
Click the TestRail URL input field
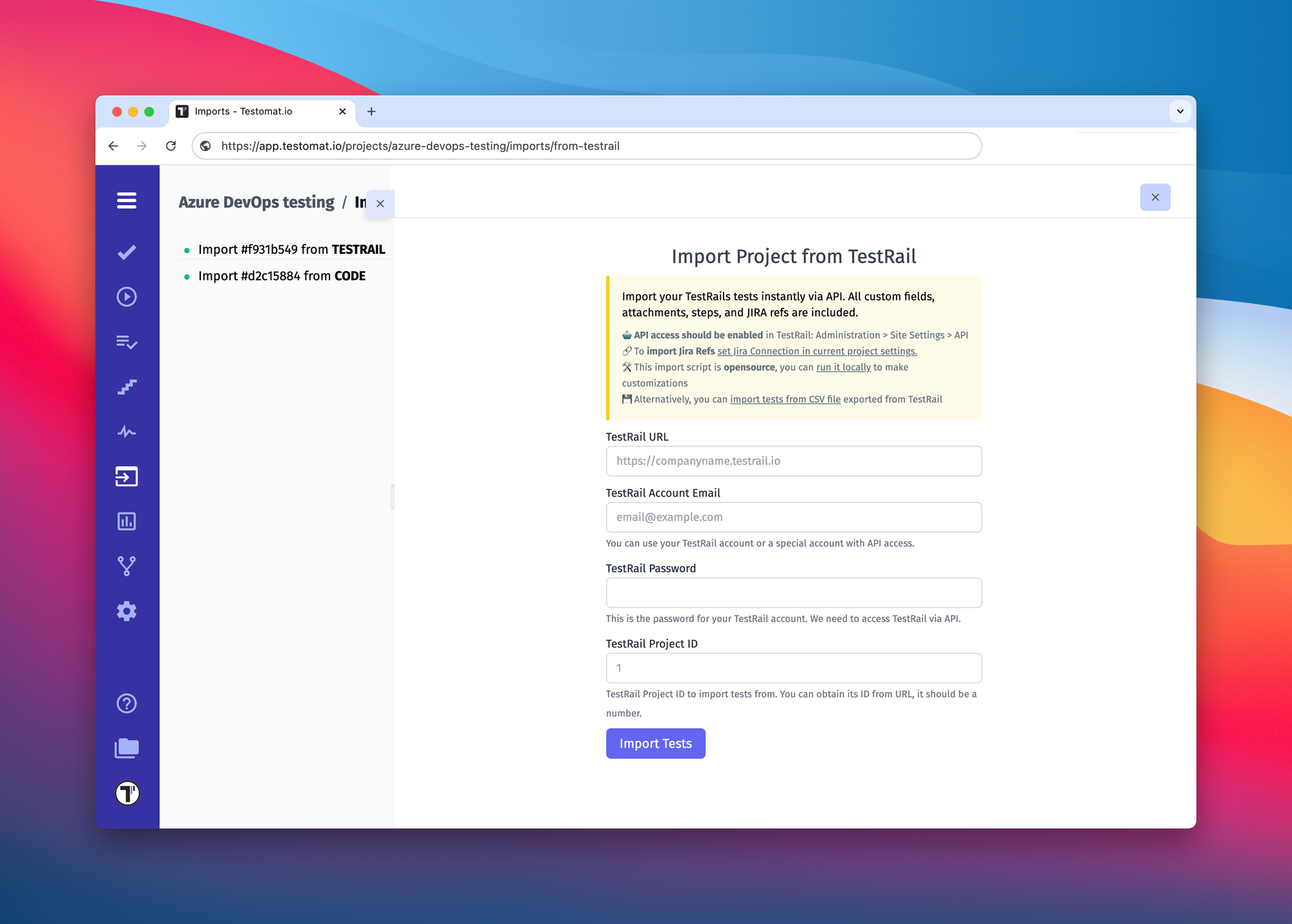click(794, 460)
